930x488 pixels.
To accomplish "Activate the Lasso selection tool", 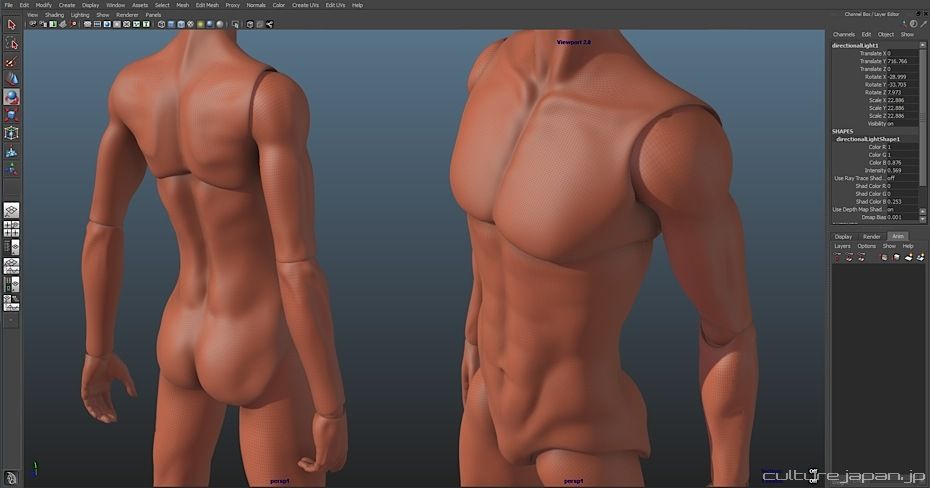I will (11, 43).
